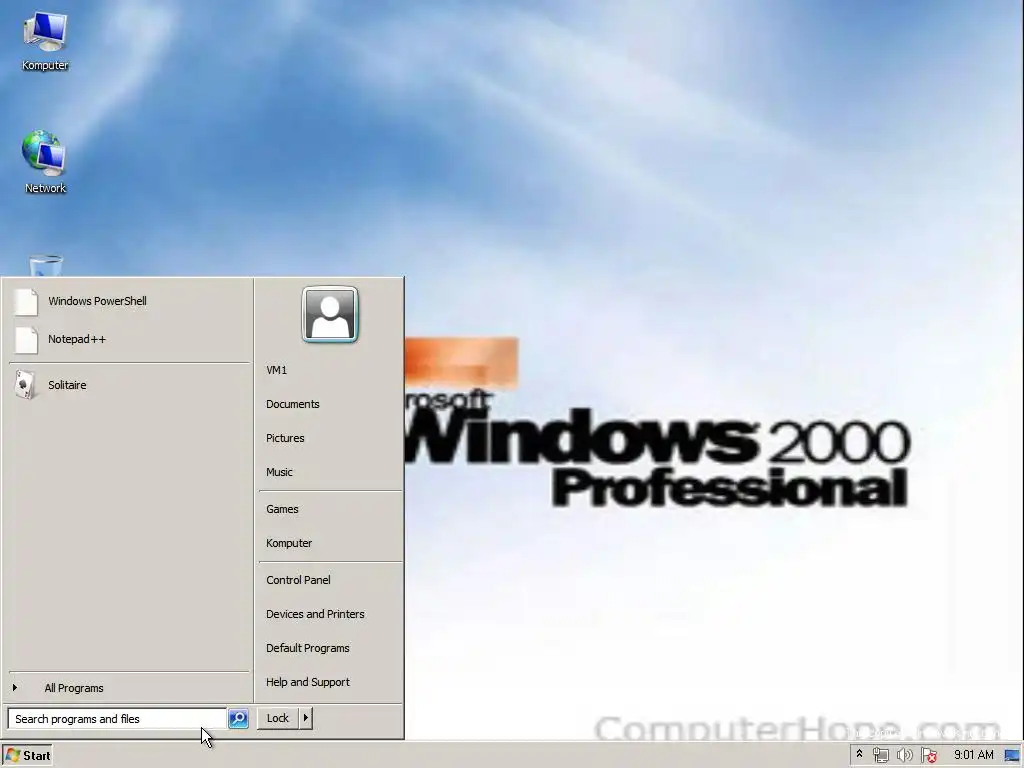Click the 9:01 AM clock

click(973, 755)
